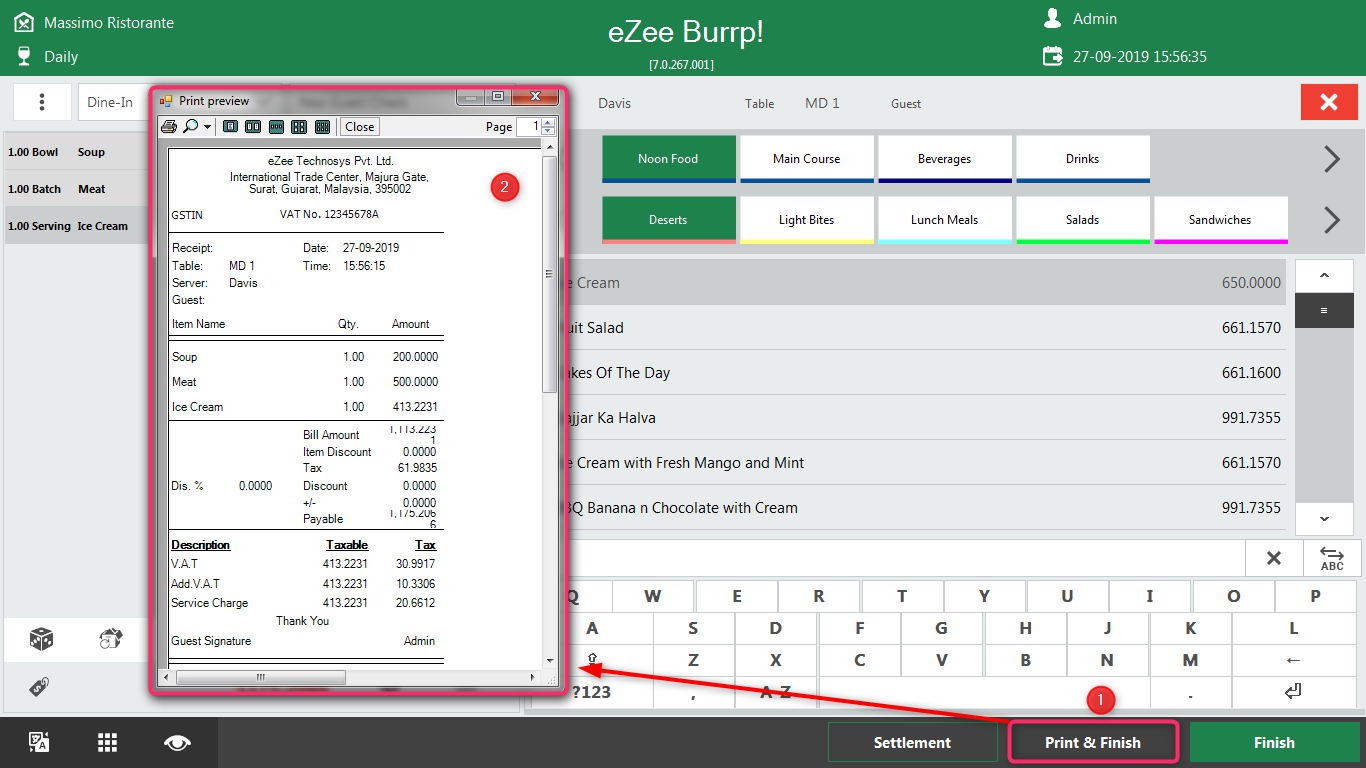The width and height of the screenshot is (1366, 768).
Task: Expand more categories with second-row chevron
Action: click(x=1332, y=220)
